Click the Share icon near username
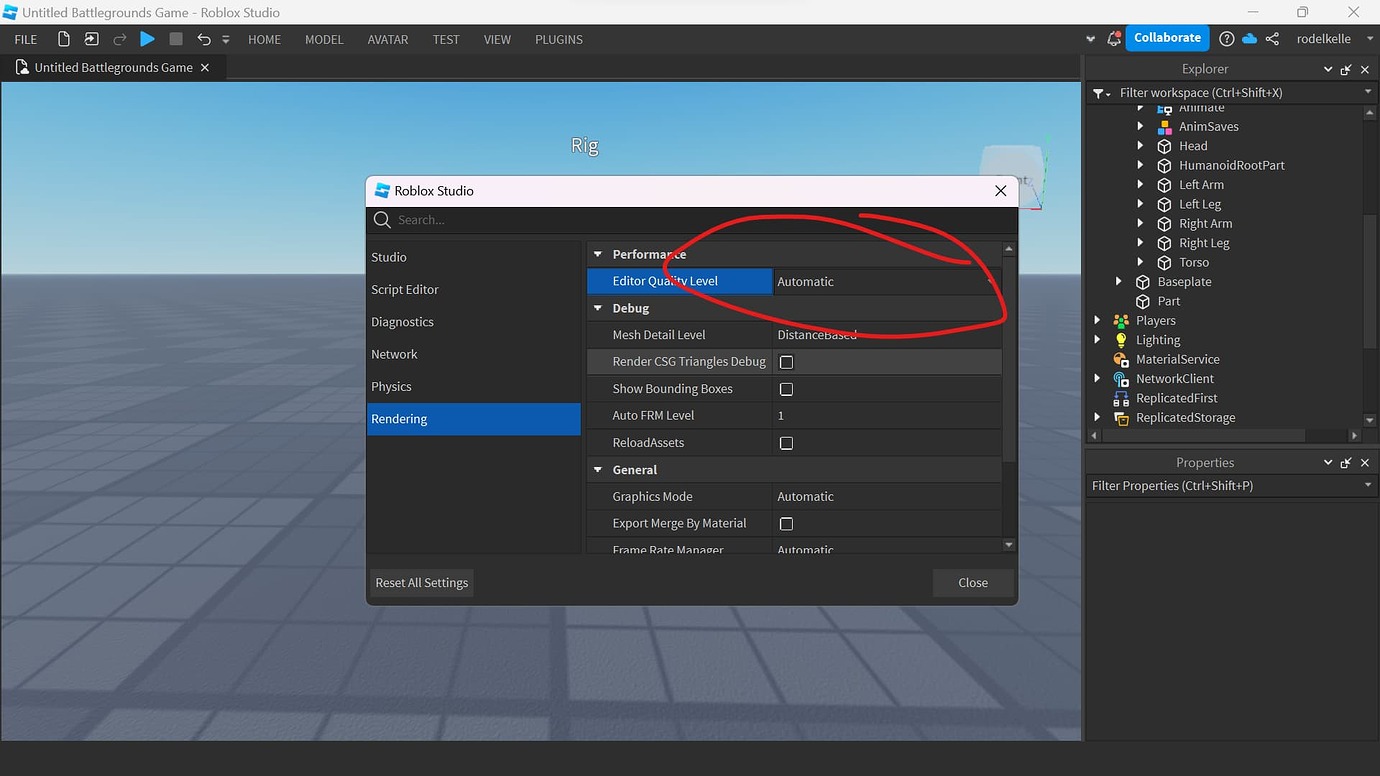This screenshot has height=776, width=1380. tap(1272, 39)
